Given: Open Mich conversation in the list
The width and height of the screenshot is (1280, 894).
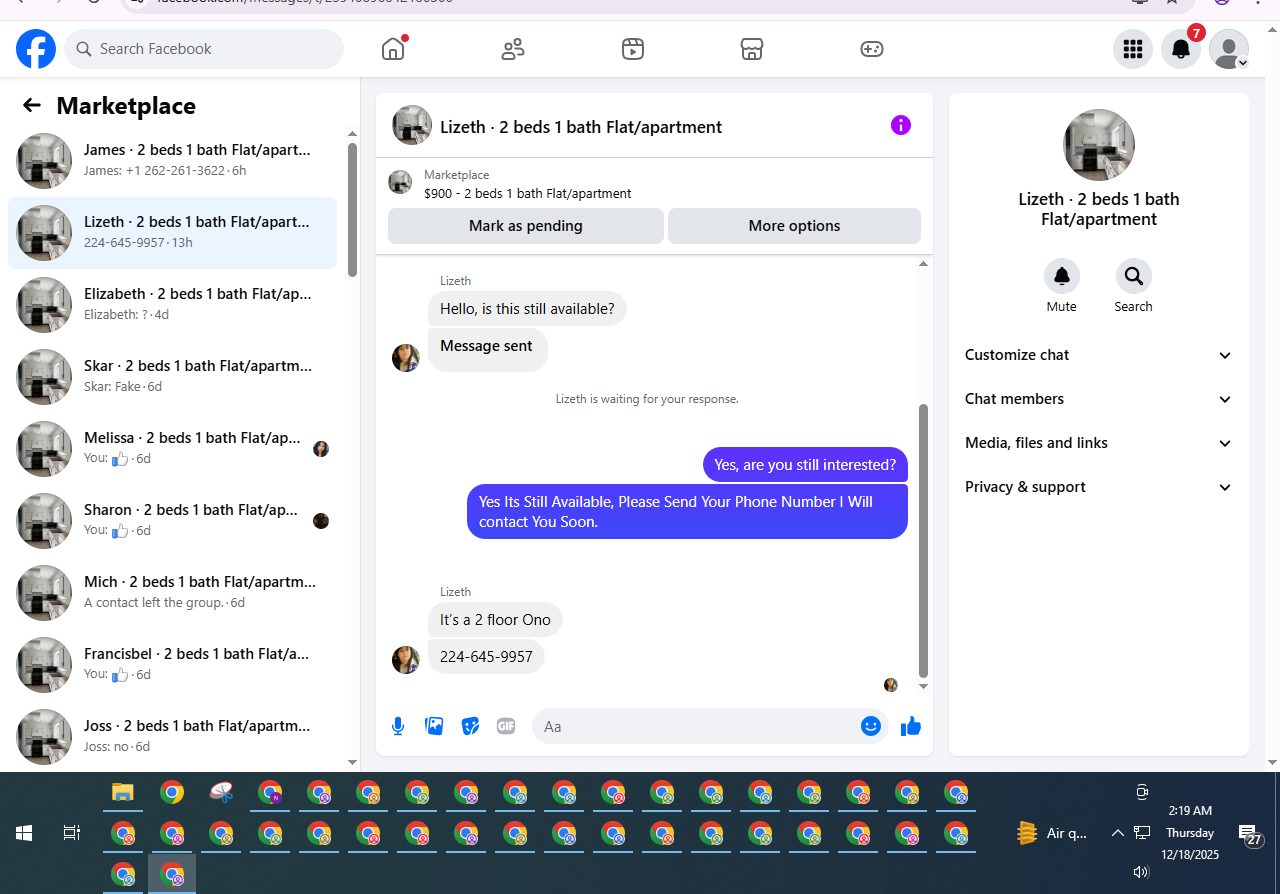Looking at the screenshot, I should [x=173, y=593].
